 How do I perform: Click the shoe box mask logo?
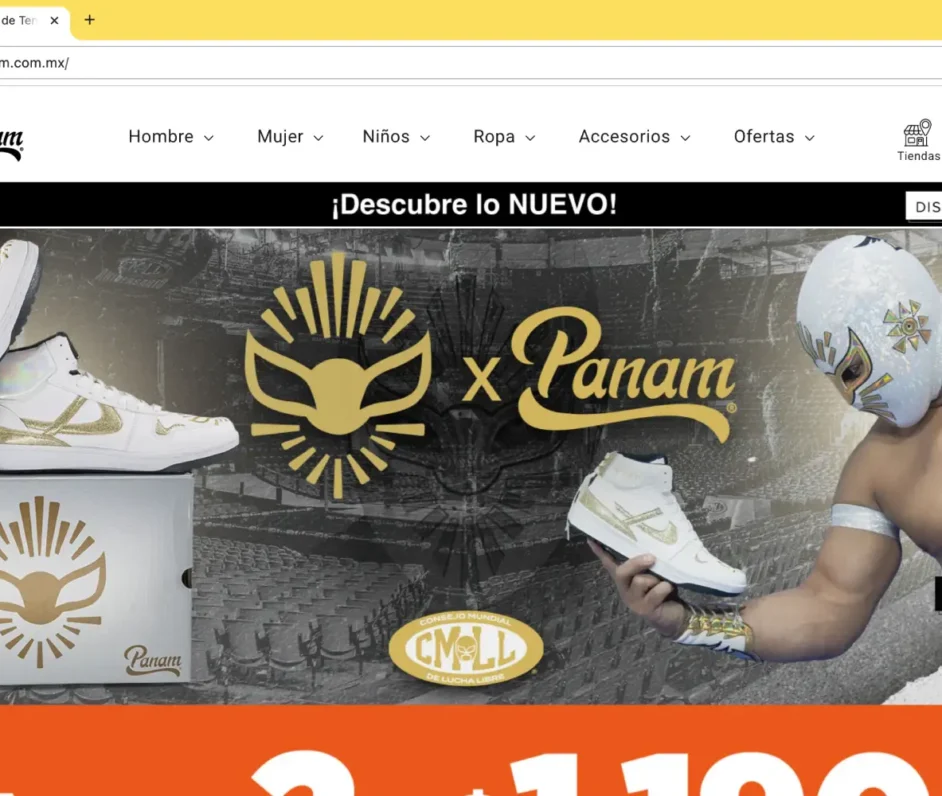[x=51, y=581]
